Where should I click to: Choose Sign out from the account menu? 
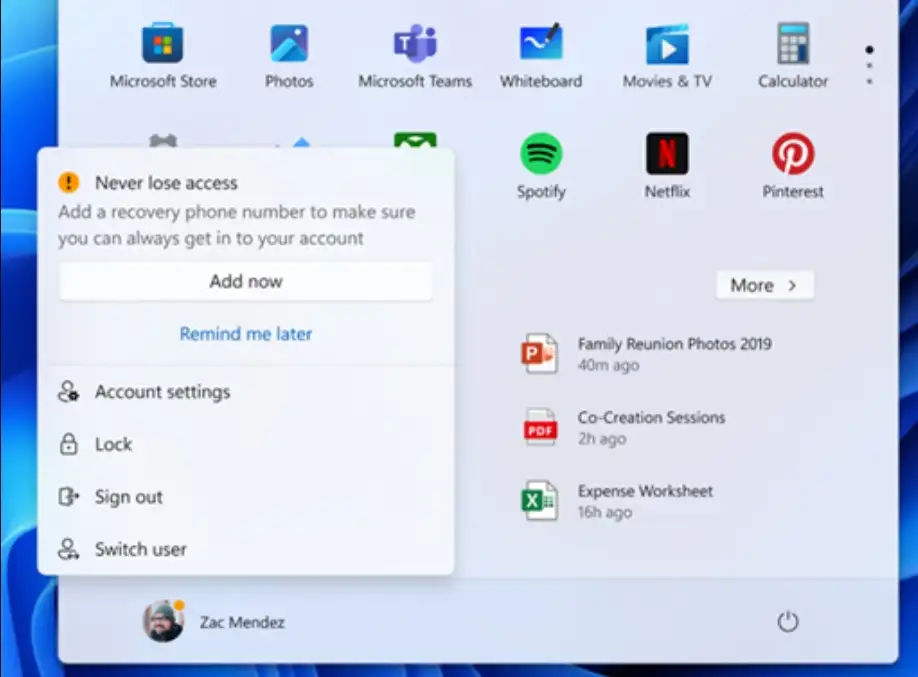(x=128, y=497)
